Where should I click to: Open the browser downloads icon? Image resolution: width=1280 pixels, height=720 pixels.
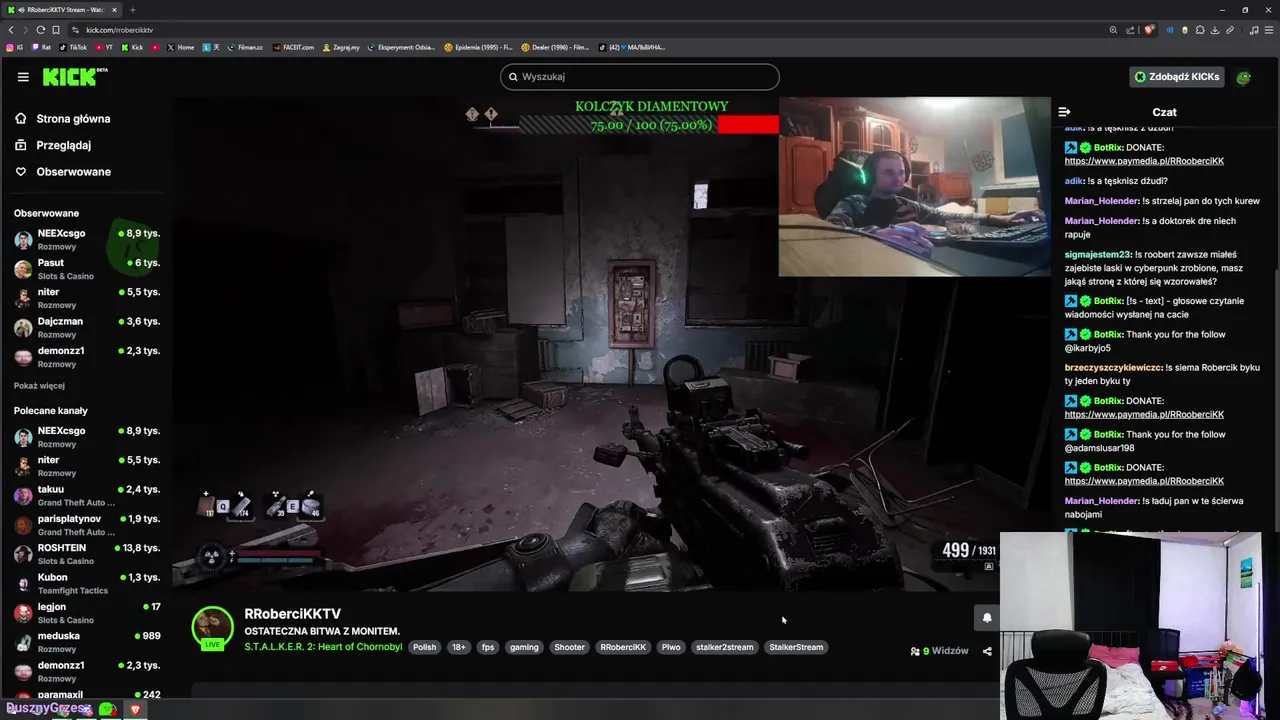(x=1215, y=30)
